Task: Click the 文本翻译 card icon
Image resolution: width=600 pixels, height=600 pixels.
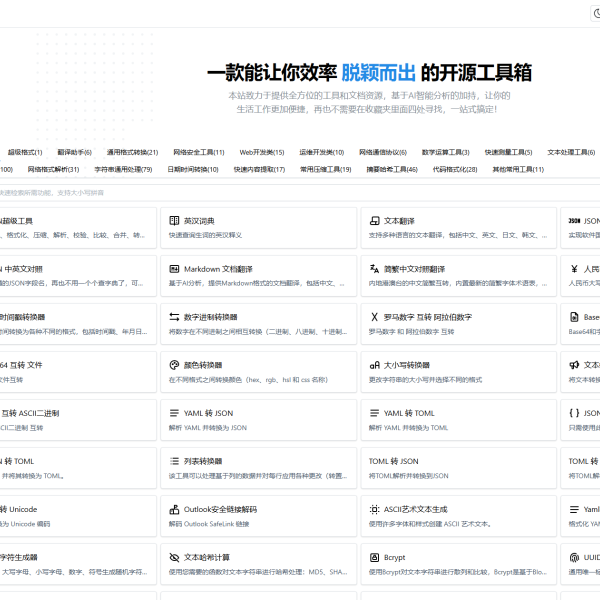Action: [374, 220]
